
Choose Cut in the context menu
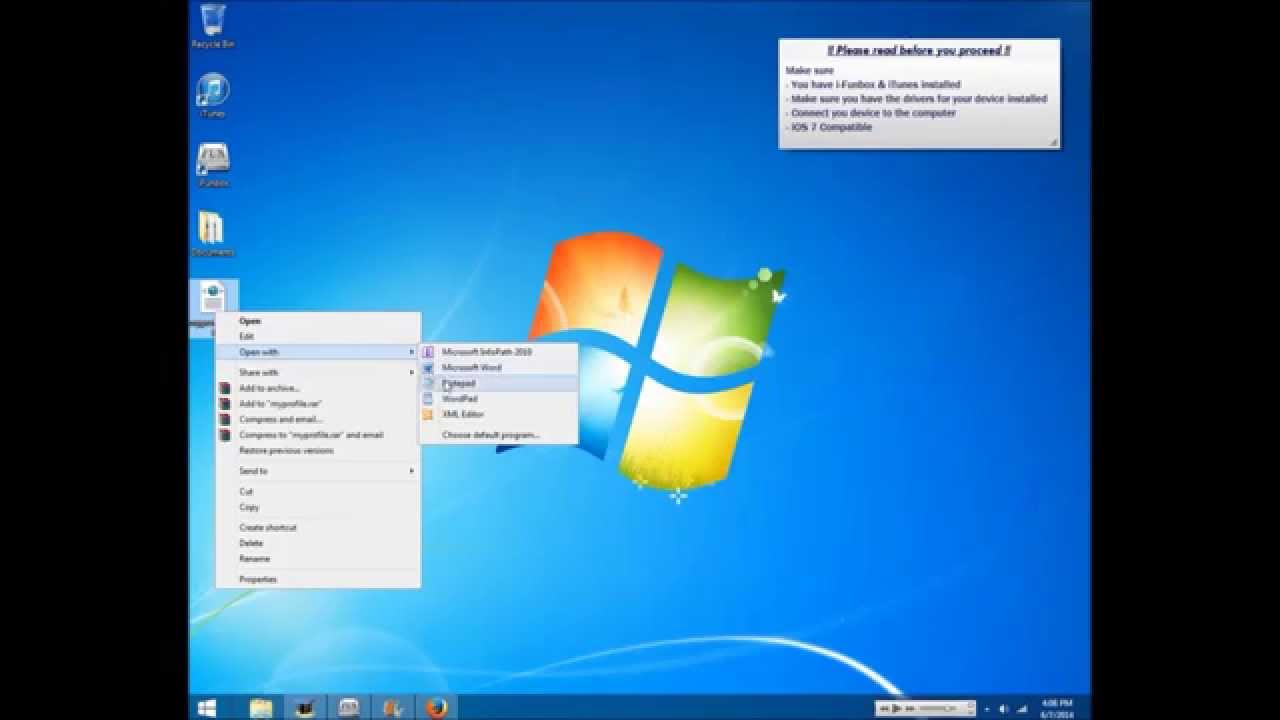[318, 491]
